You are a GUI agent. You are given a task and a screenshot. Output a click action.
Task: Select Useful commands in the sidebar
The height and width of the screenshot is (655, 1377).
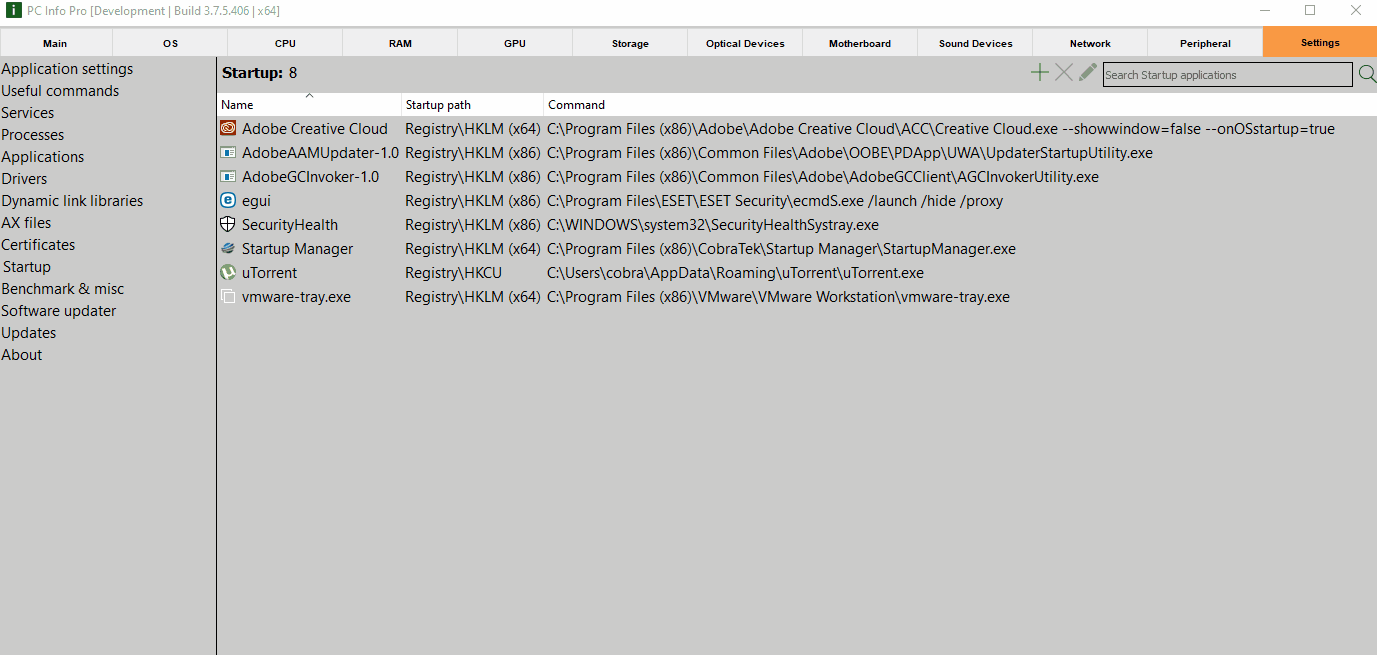60,91
